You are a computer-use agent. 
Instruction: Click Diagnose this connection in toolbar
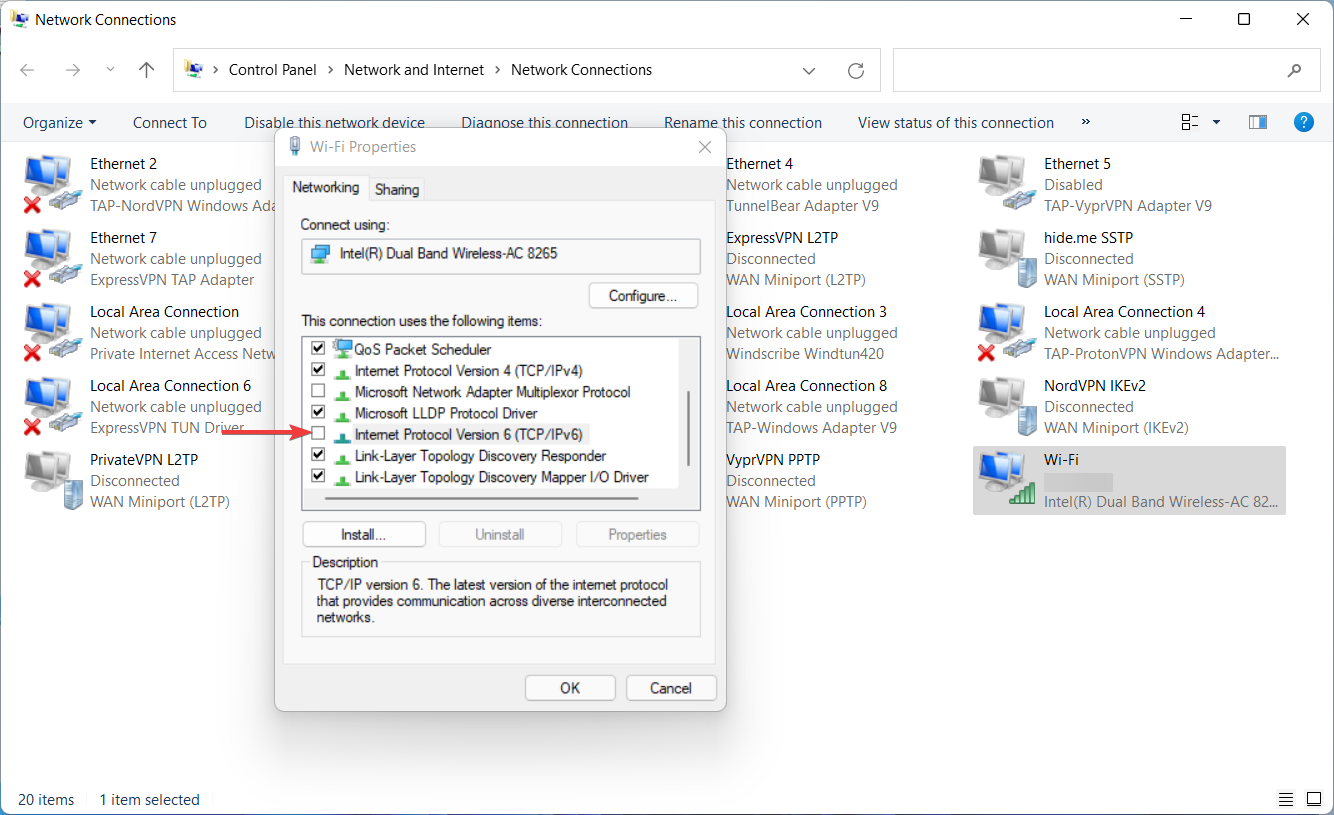(544, 123)
